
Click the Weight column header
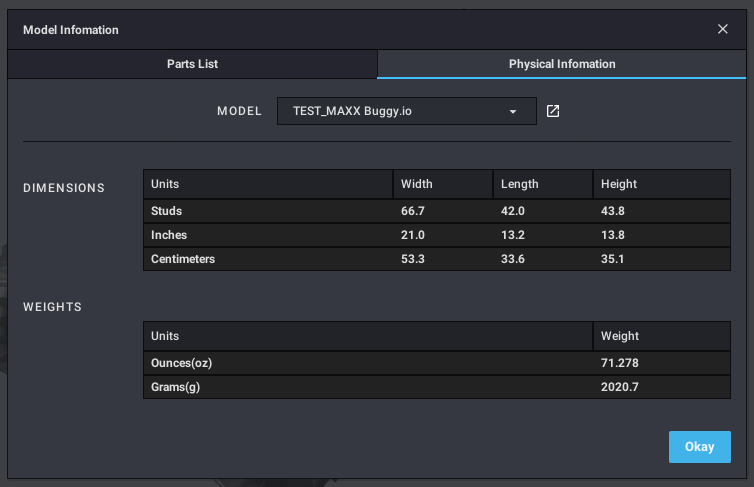coord(662,336)
